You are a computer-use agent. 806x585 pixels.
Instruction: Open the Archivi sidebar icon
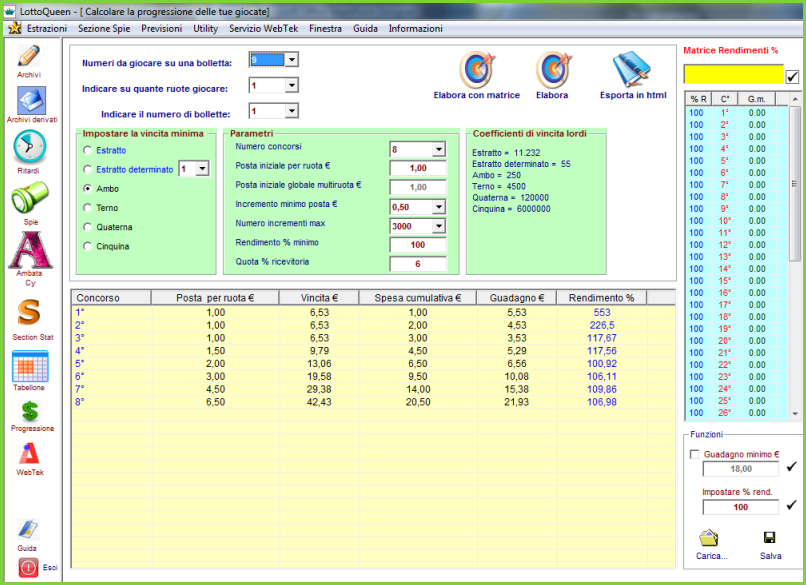pyautogui.click(x=29, y=56)
